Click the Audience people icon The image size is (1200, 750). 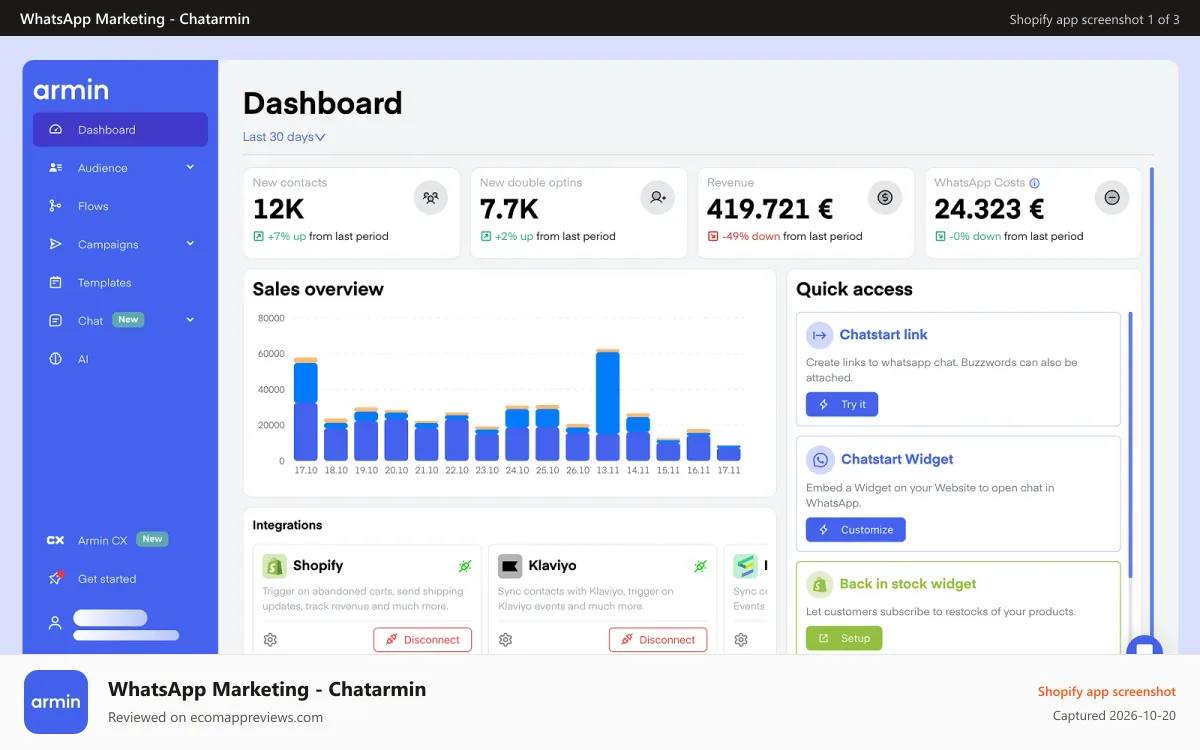(56, 168)
